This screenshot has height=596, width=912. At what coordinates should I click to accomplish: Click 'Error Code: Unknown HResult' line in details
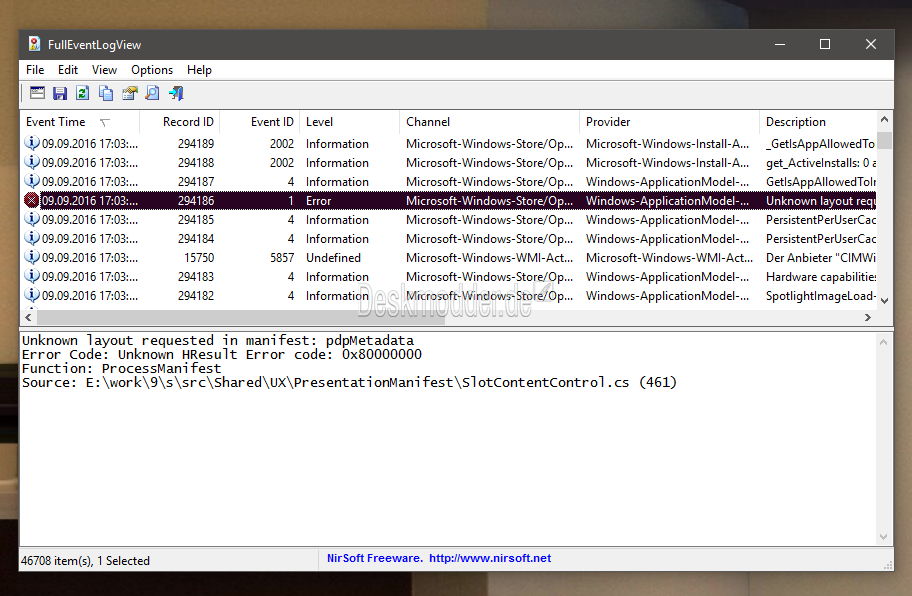tap(222, 355)
